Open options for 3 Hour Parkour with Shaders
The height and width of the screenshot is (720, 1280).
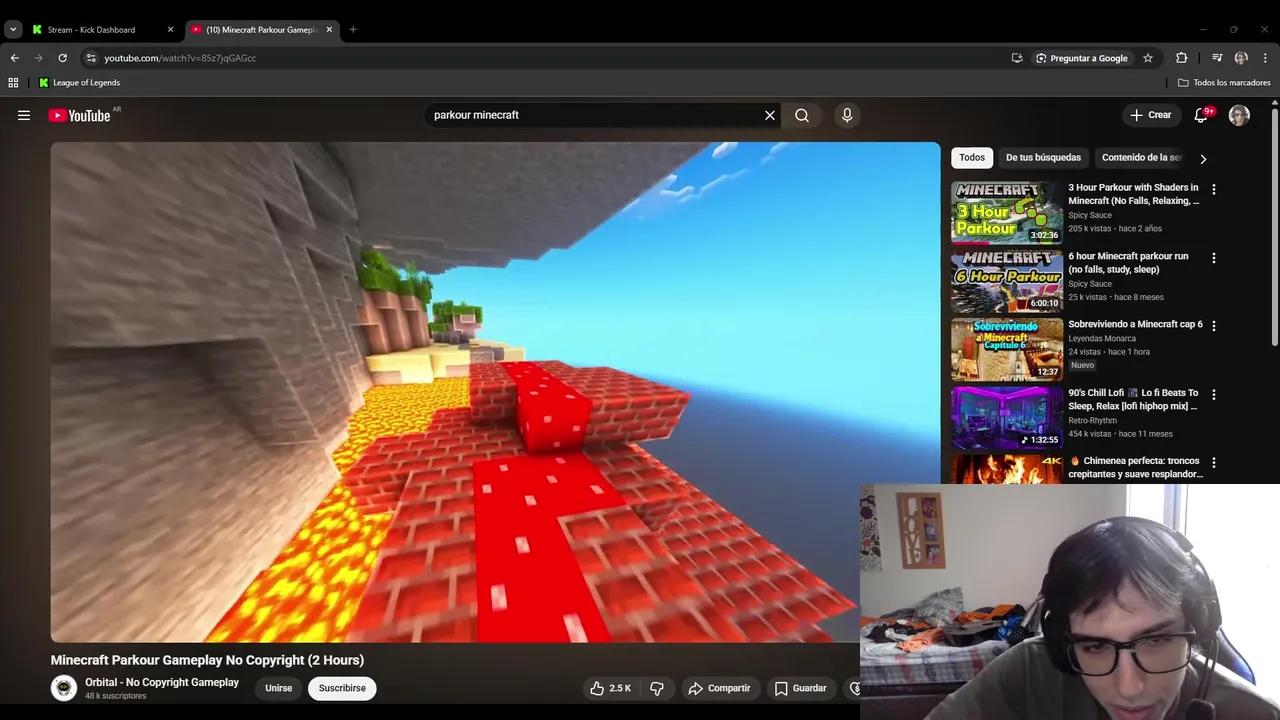[1214, 189]
